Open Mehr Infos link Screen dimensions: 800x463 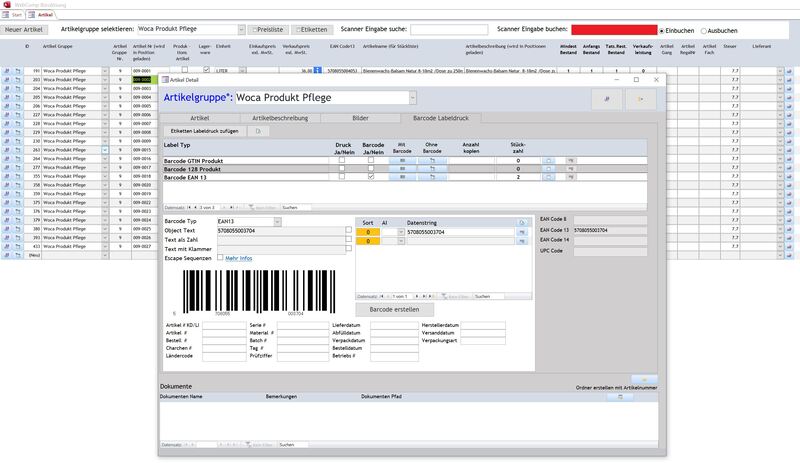point(239,258)
